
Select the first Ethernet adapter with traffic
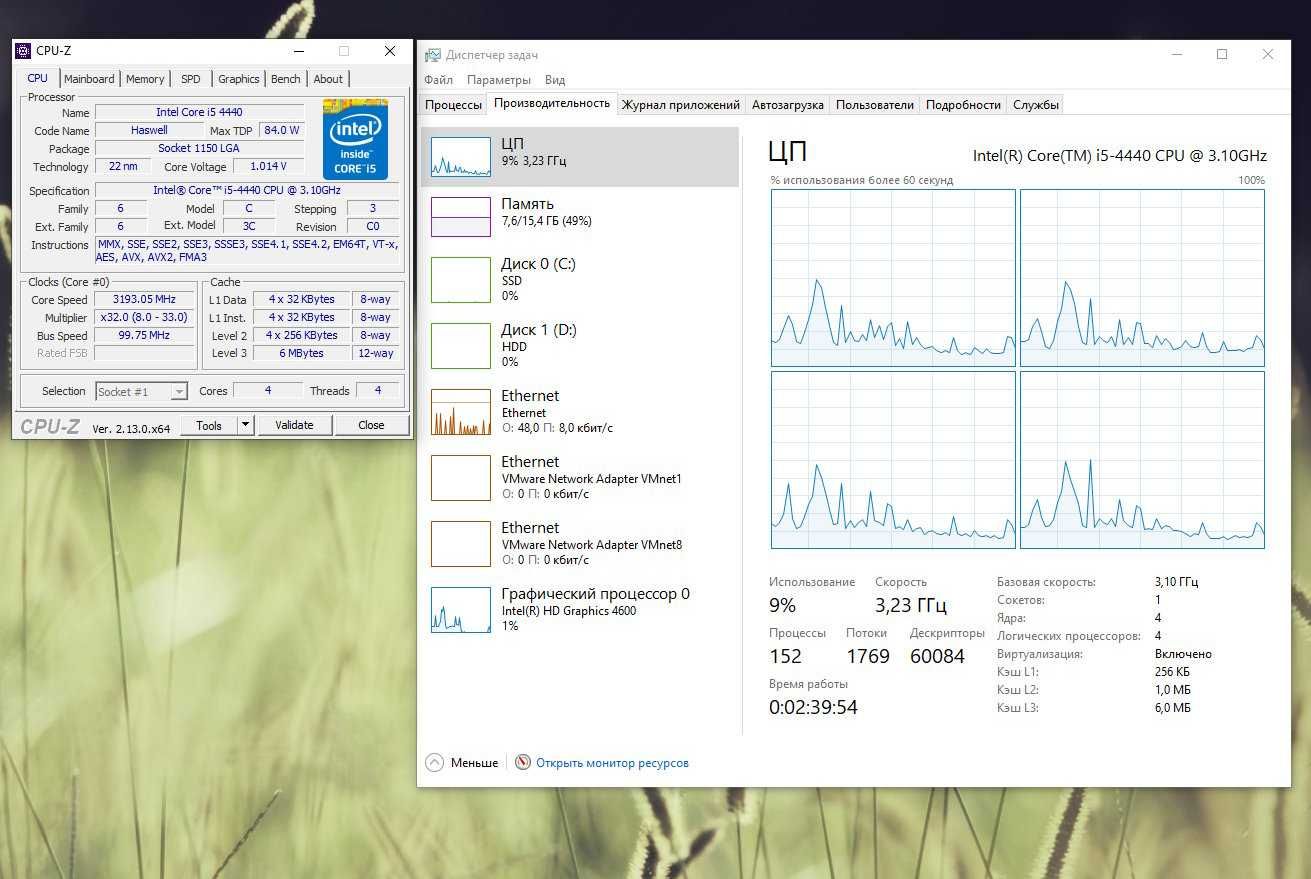[580, 412]
